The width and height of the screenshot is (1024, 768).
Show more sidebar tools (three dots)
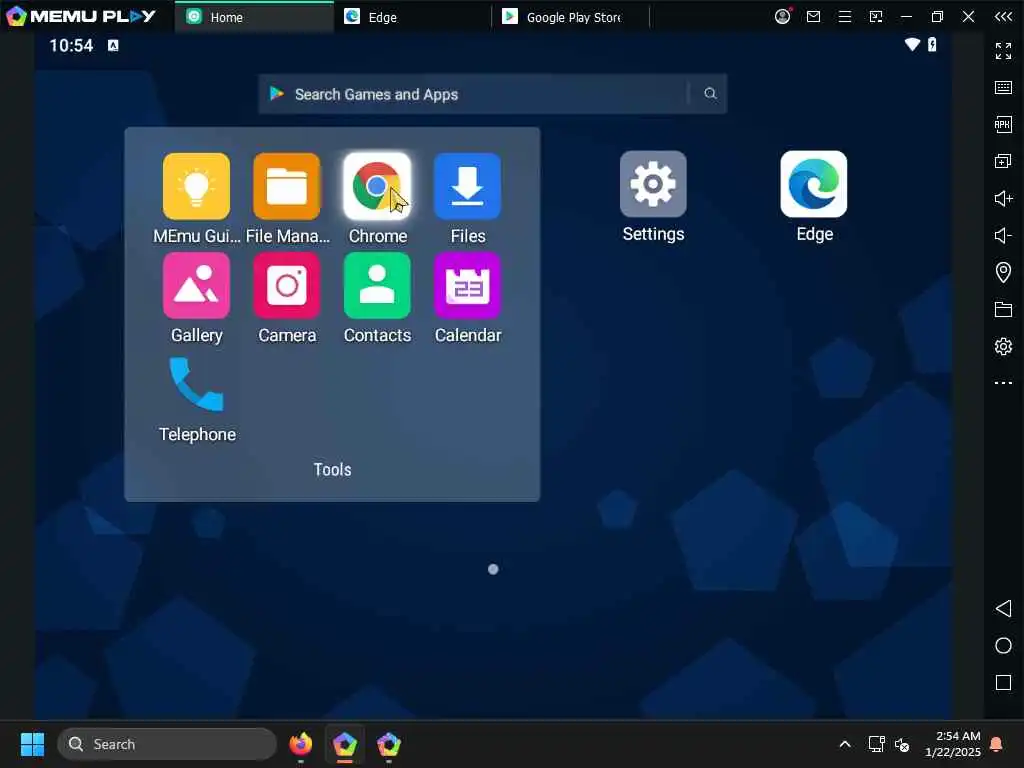point(1003,383)
